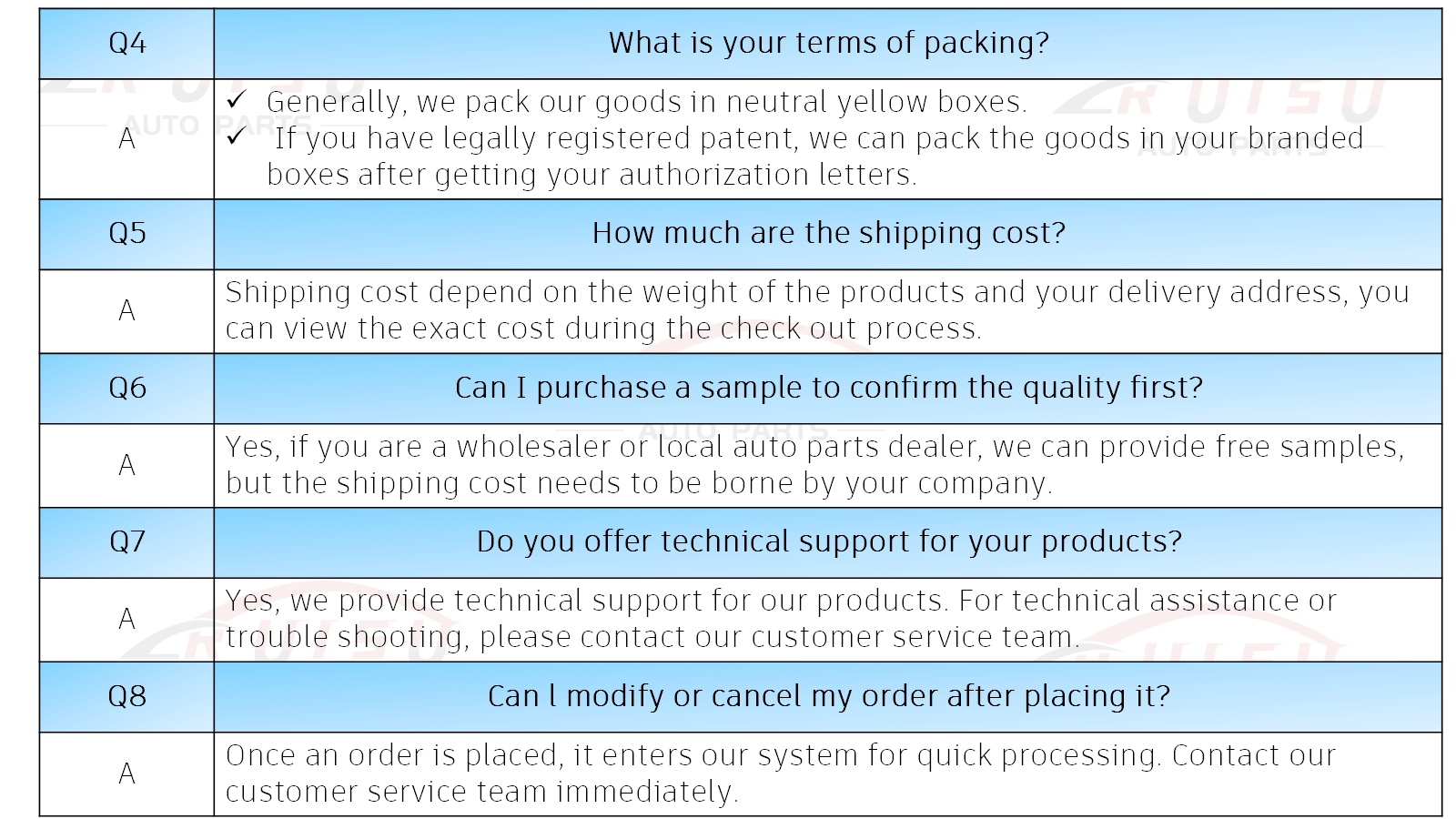
Task: Click the checkmark before 'Generally, we pack'
Action: 237,99
